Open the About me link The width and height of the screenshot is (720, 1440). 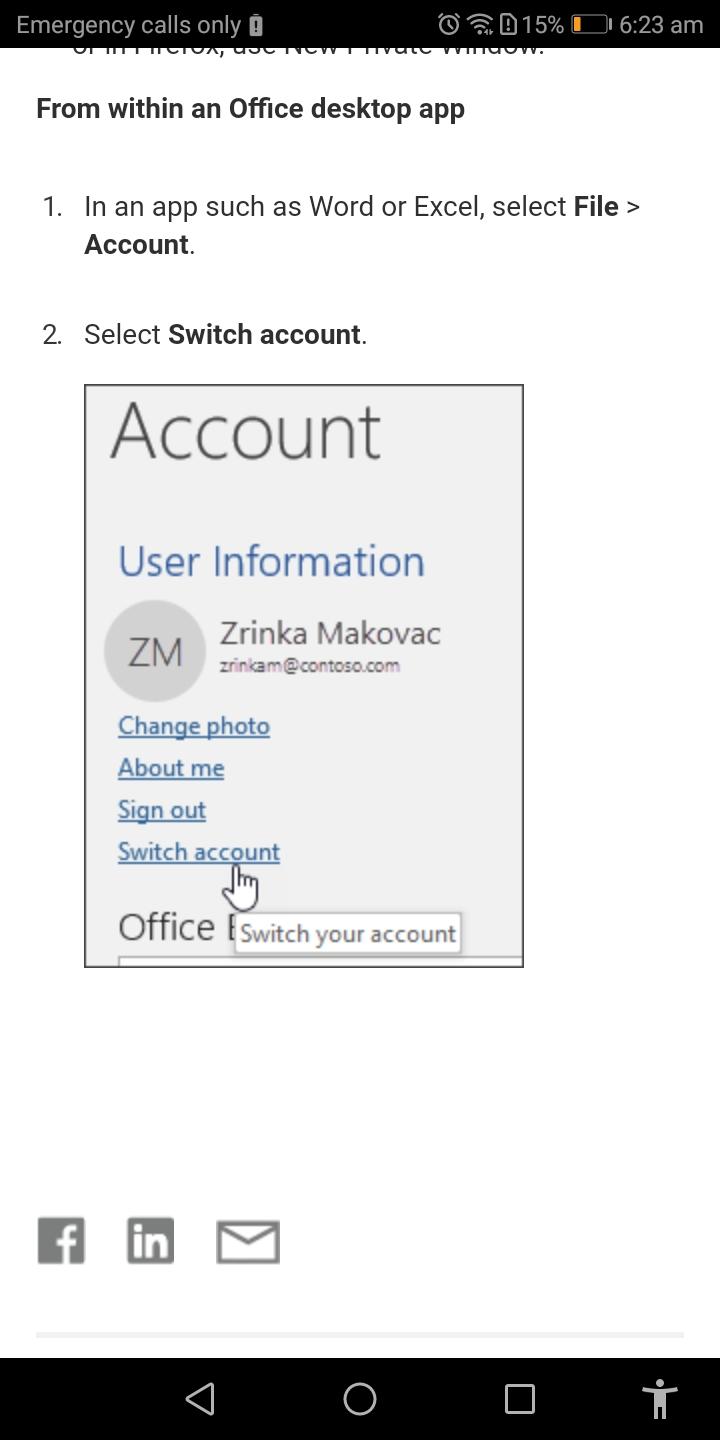tap(170, 768)
